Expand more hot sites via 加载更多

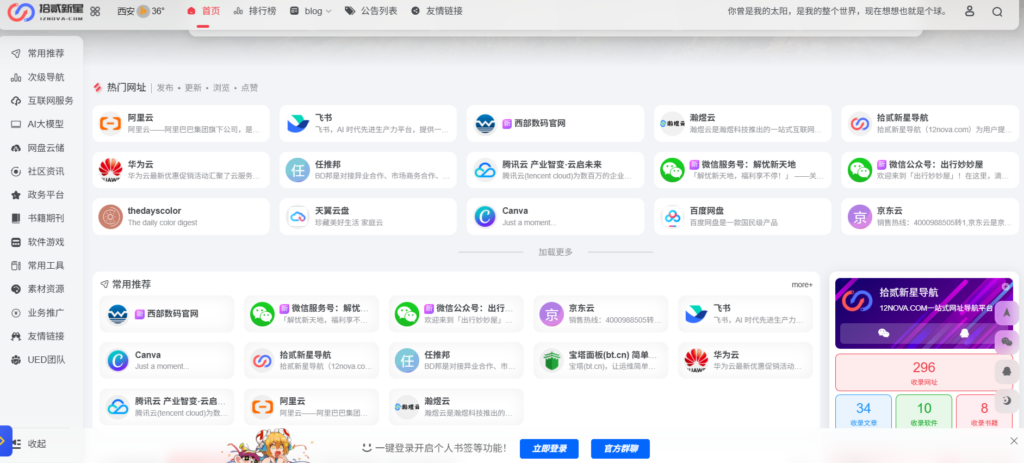point(555,252)
